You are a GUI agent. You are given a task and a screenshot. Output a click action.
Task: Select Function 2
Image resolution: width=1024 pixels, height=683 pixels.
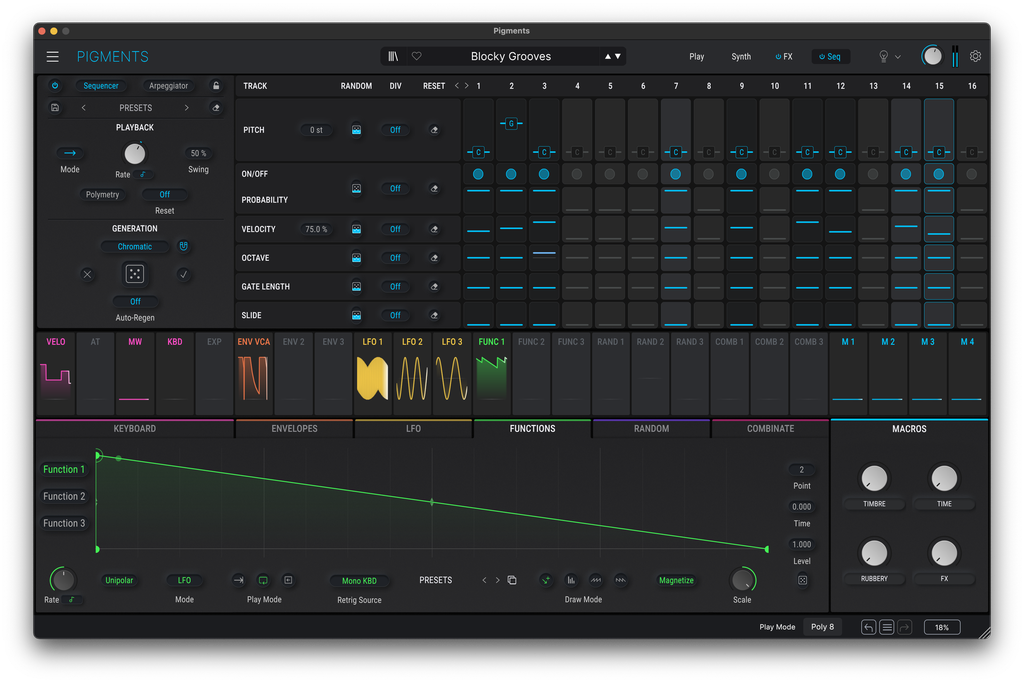pyautogui.click(x=64, y=496)
